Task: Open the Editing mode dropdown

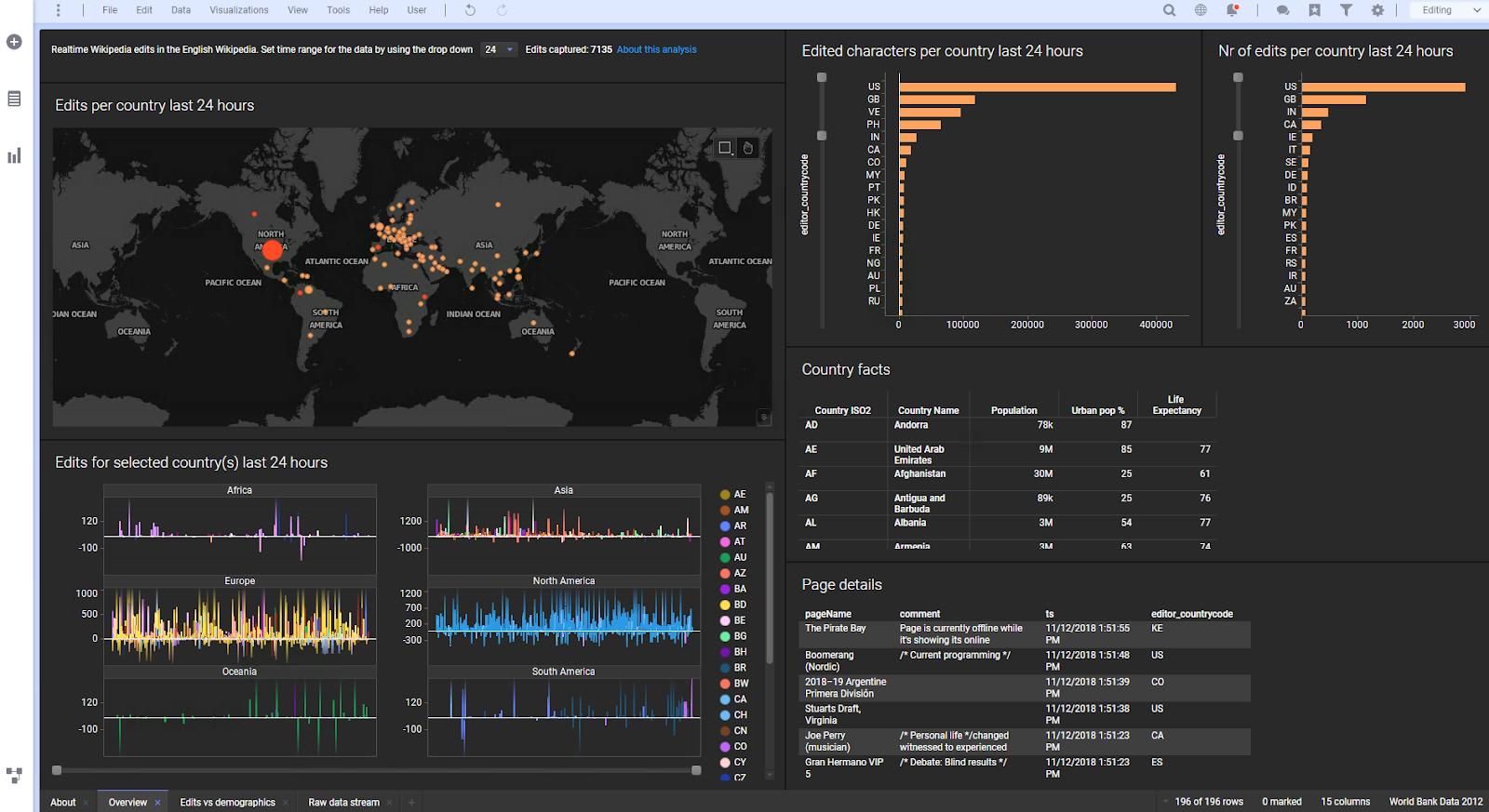Action: pos(1450,10)
